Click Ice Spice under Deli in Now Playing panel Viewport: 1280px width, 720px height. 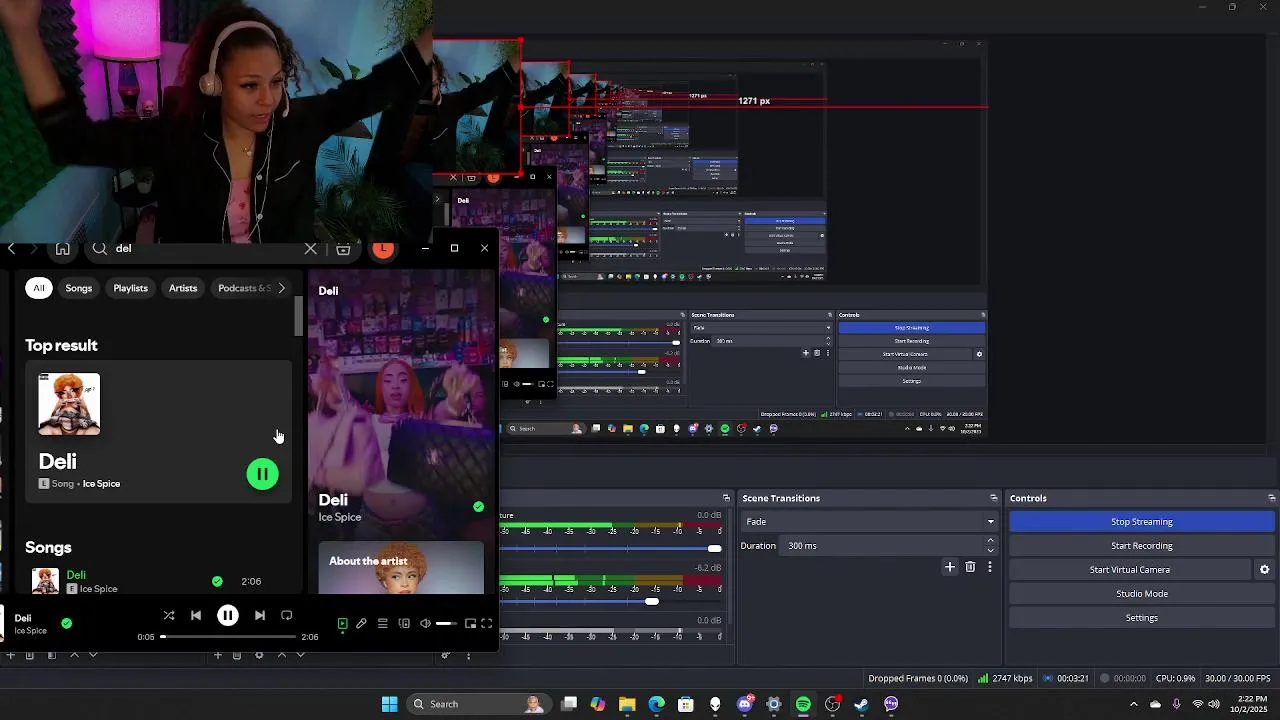click(x=340, y=517)
